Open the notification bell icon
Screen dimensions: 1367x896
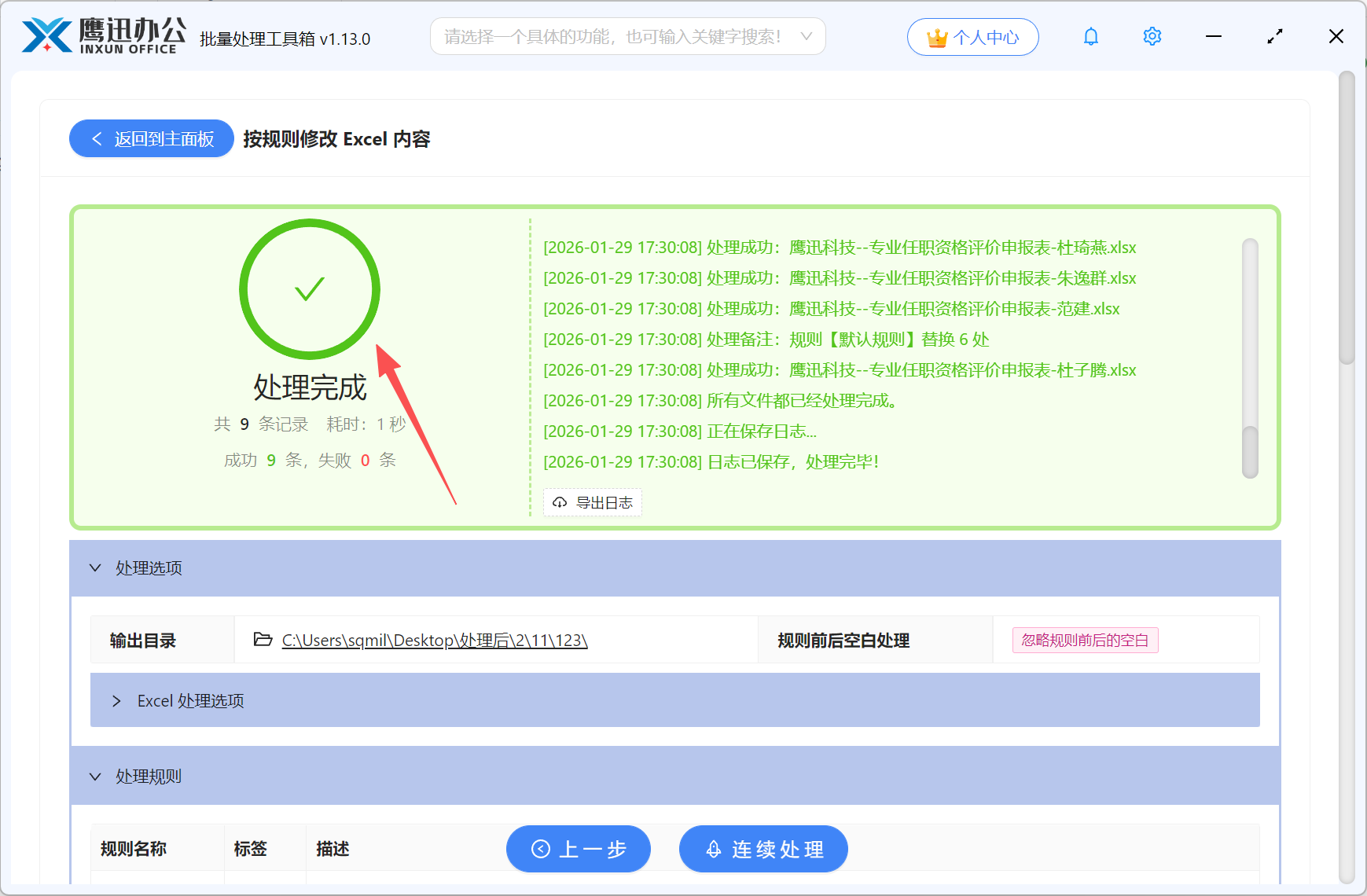(x=1090, y=36)
